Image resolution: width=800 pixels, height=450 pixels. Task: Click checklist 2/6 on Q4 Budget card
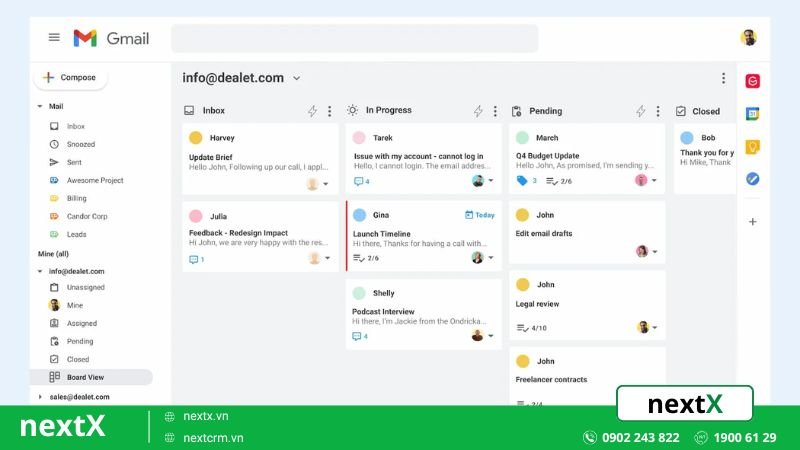(x=559, y=181)
